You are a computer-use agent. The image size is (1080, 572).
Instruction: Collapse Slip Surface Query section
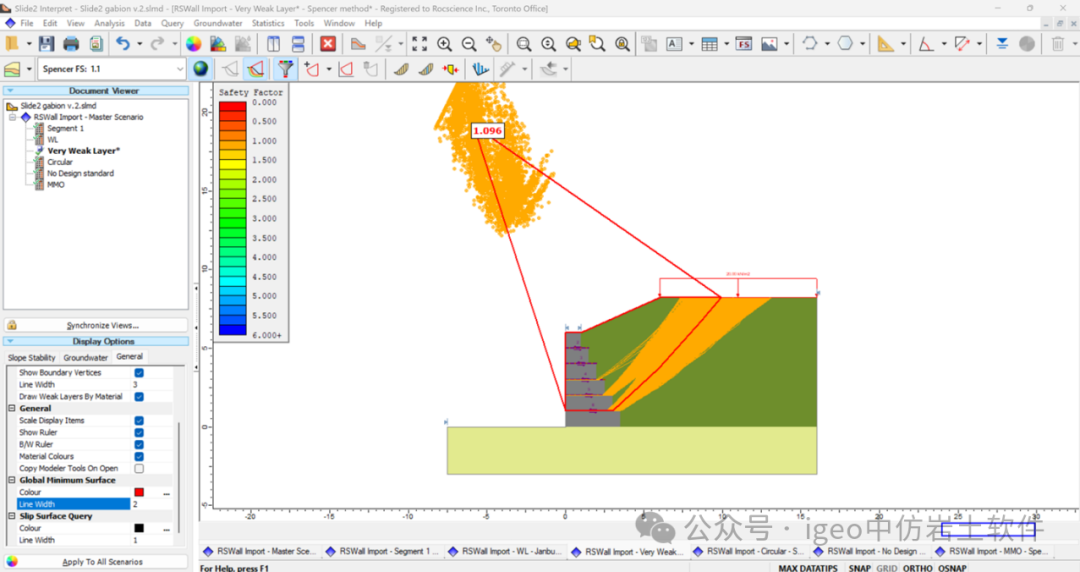pos(12,516)
